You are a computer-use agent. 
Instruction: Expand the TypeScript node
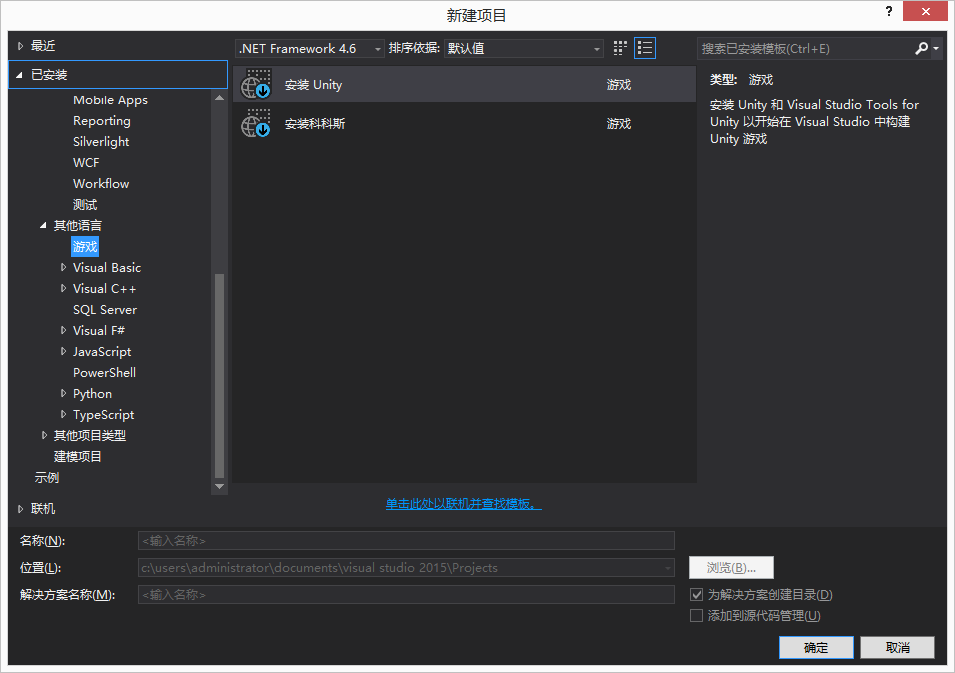point(63,414)
